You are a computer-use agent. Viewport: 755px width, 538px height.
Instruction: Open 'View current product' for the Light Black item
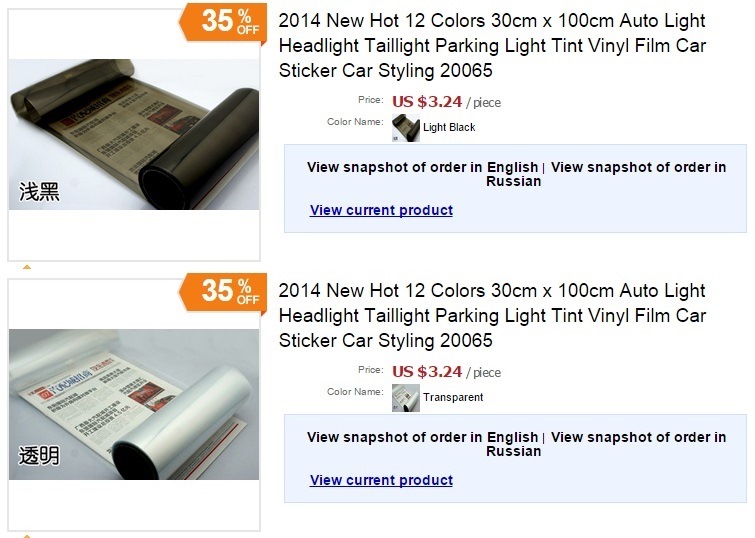click(x=381, y=210)
